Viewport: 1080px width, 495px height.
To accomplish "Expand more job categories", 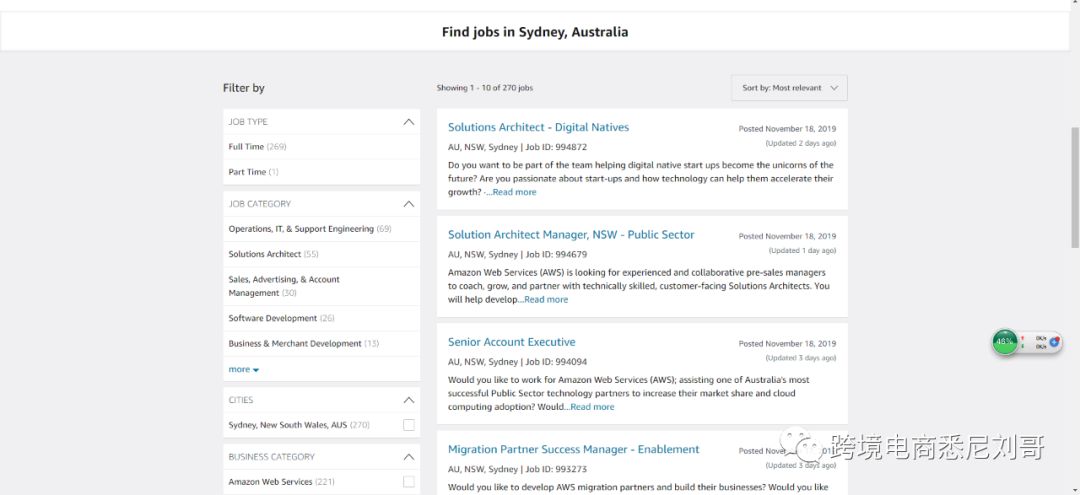I will pyautogui.click(x=243, y=370).
